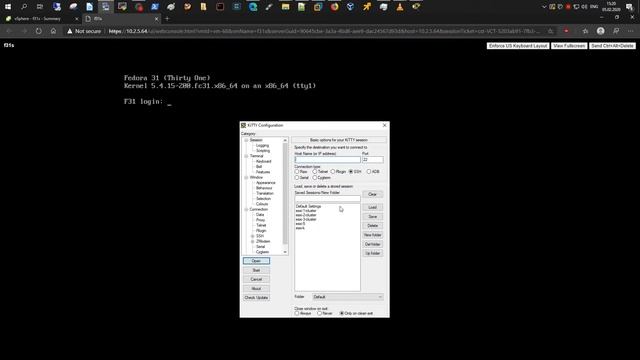This screenshot has width=640, height=360.
Task: Click the New folder button
Action: click(x=373, y=235)
